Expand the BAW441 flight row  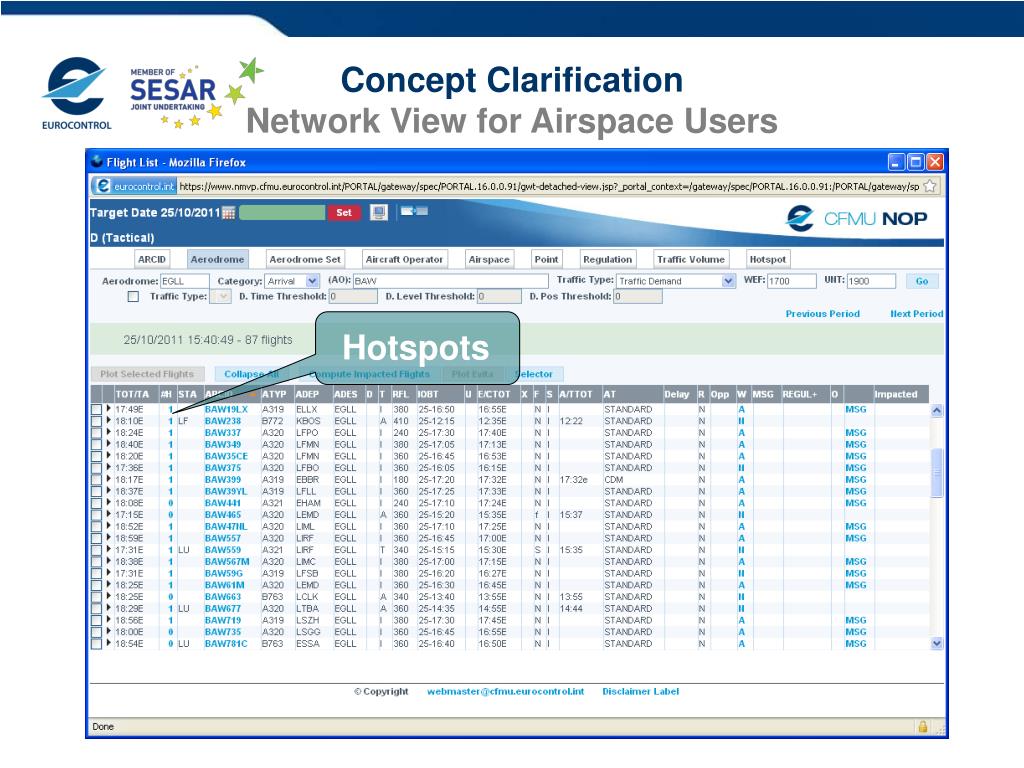point(108,503)
